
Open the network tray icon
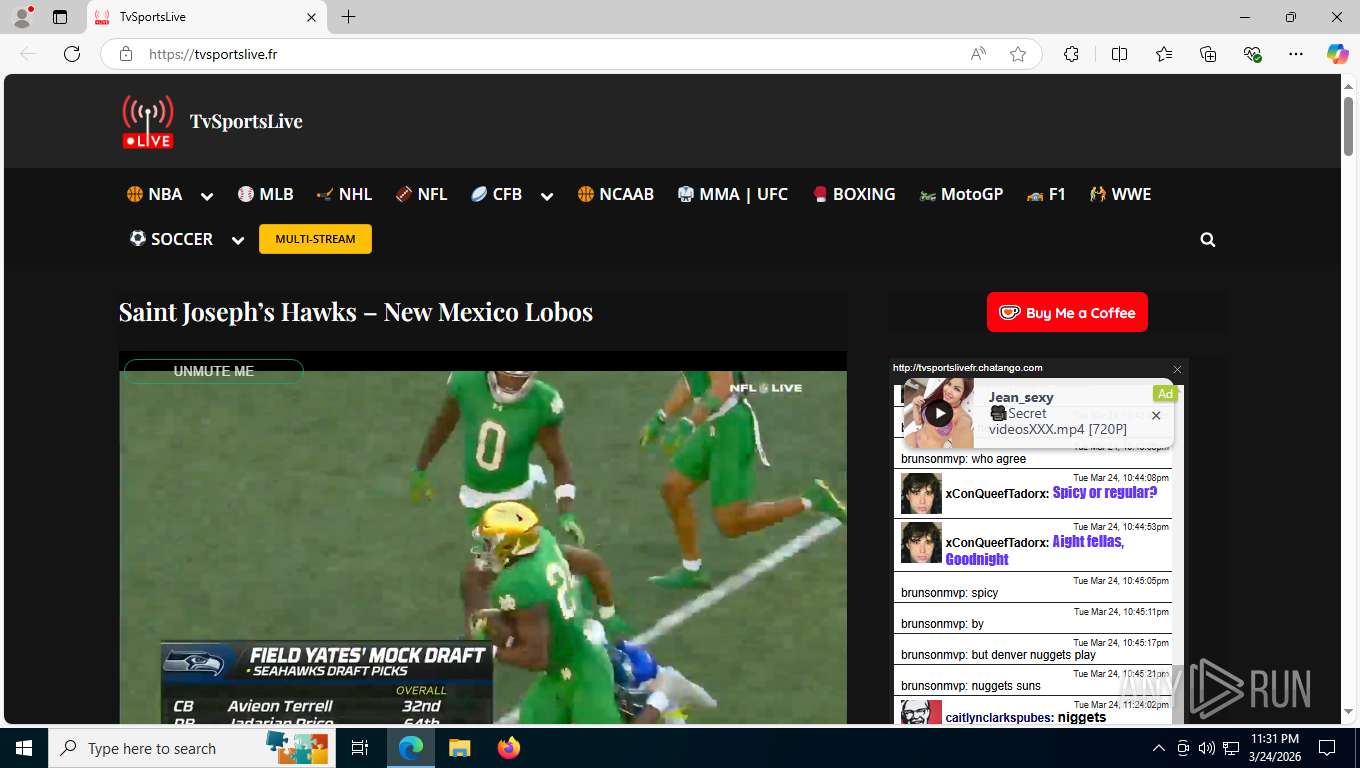[x=1230, y=748]
